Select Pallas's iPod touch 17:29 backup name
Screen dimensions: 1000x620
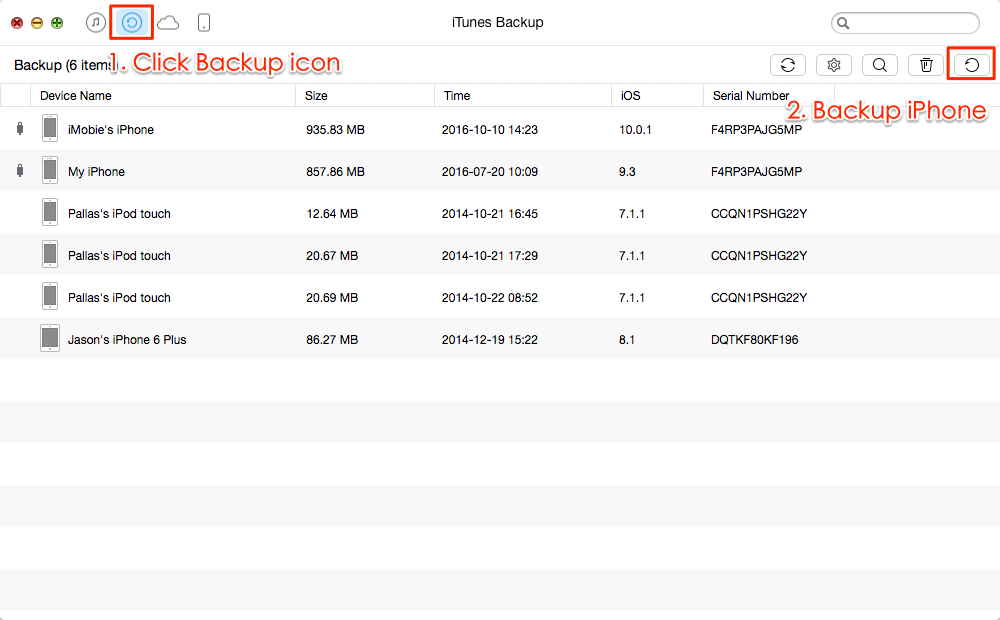click(119, 256)
